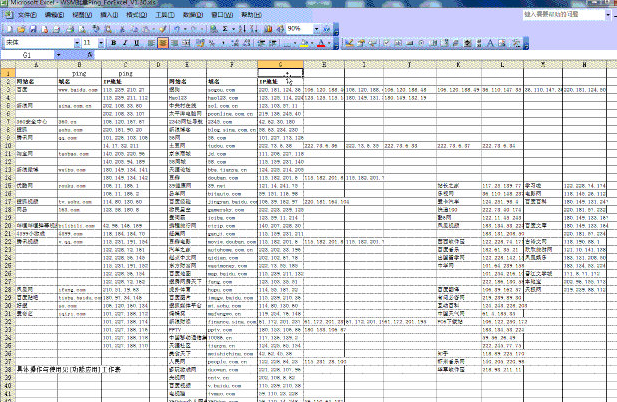Click the Paste icon
This screenshot has width=617, height=402.
point(146,29)
